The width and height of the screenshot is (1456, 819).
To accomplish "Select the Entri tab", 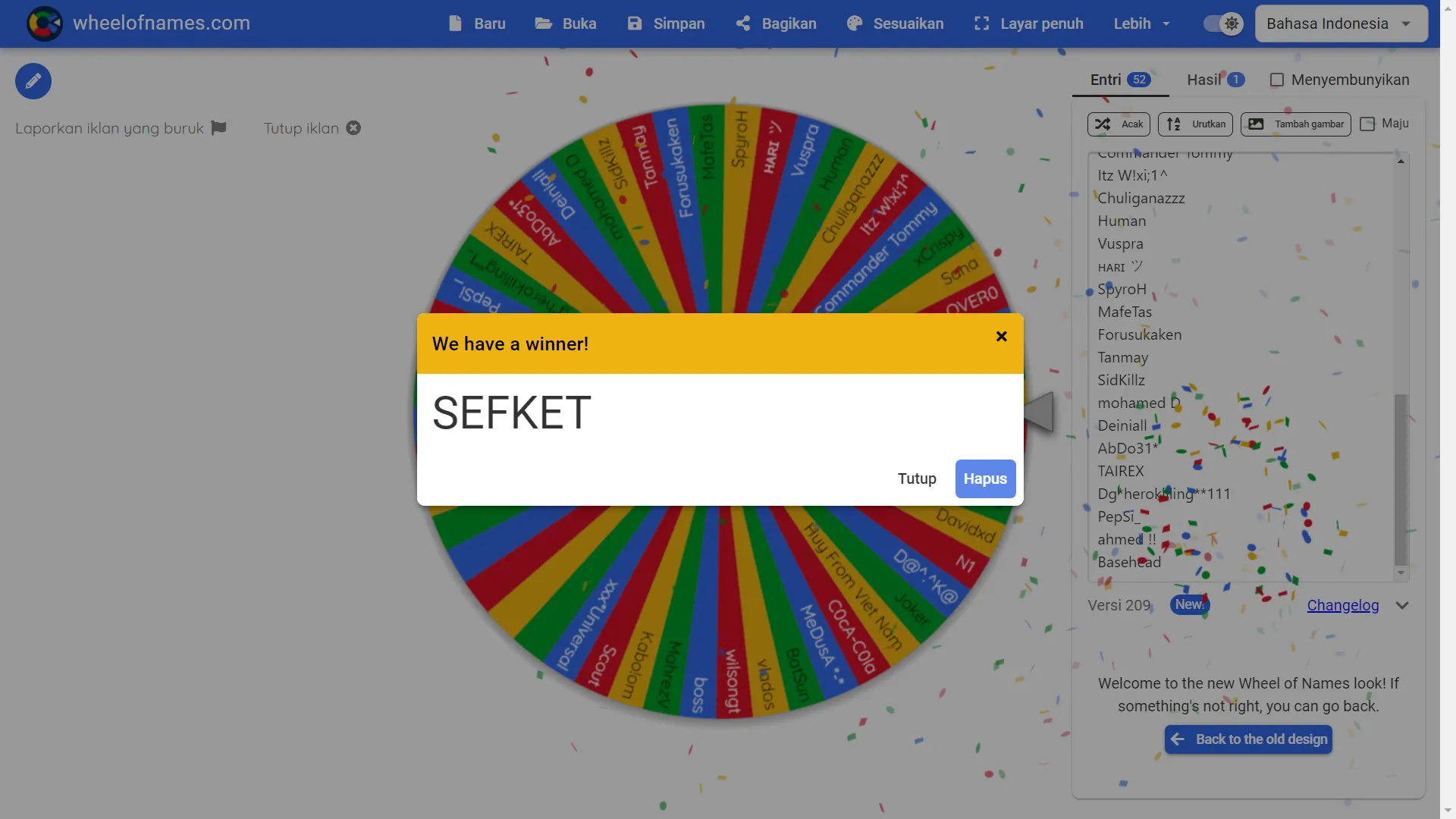I will coord(1121,80).
